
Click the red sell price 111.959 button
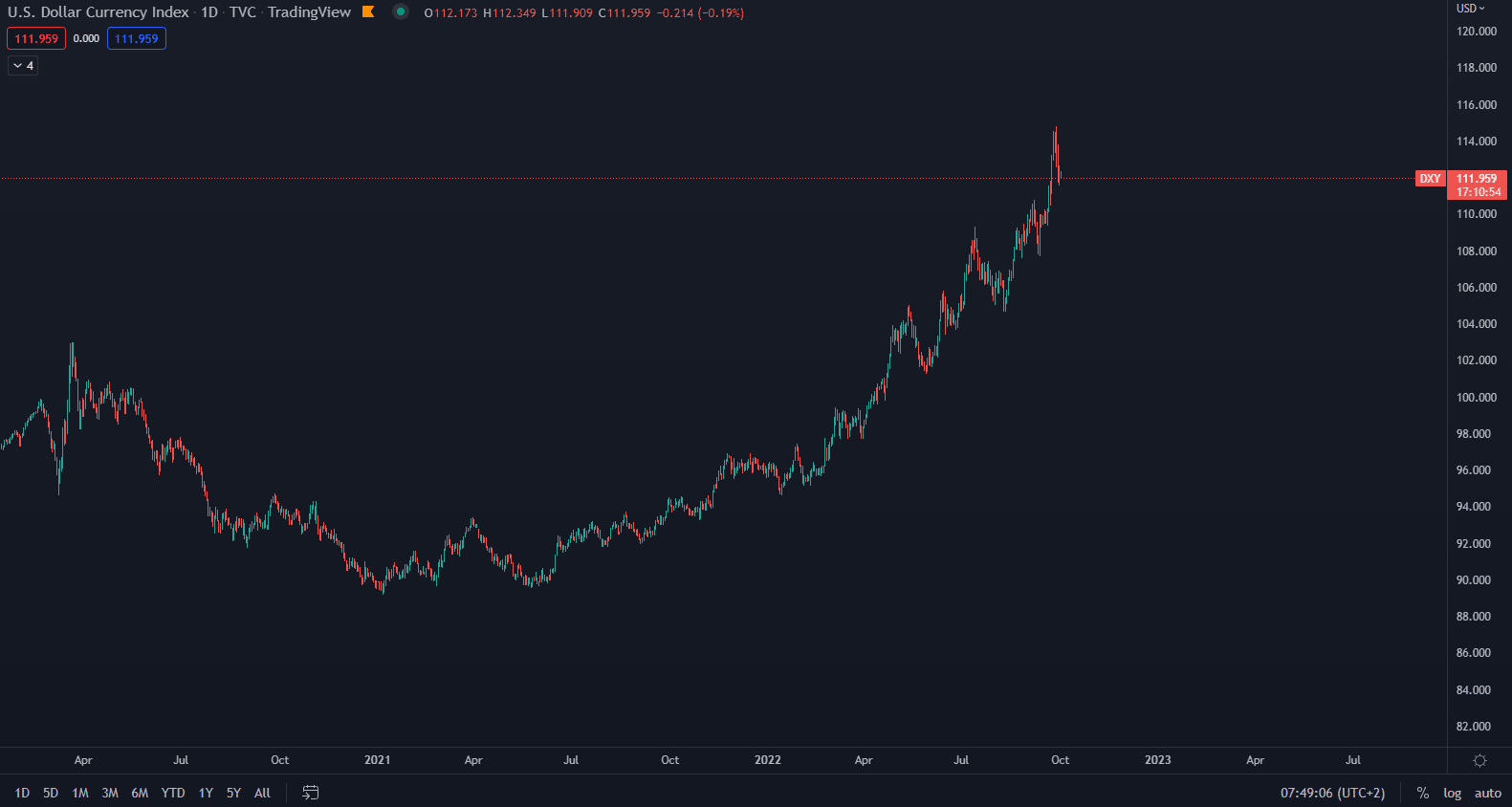[36, 39]
